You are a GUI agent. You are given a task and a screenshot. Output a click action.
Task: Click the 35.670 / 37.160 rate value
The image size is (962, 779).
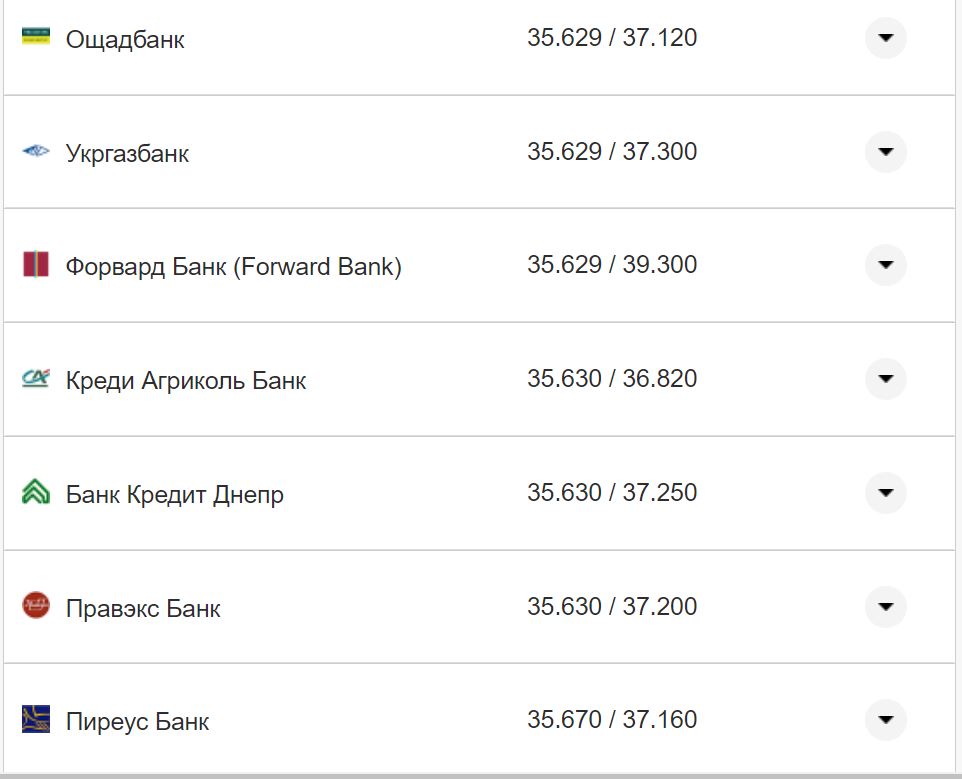tap(614, 718)
